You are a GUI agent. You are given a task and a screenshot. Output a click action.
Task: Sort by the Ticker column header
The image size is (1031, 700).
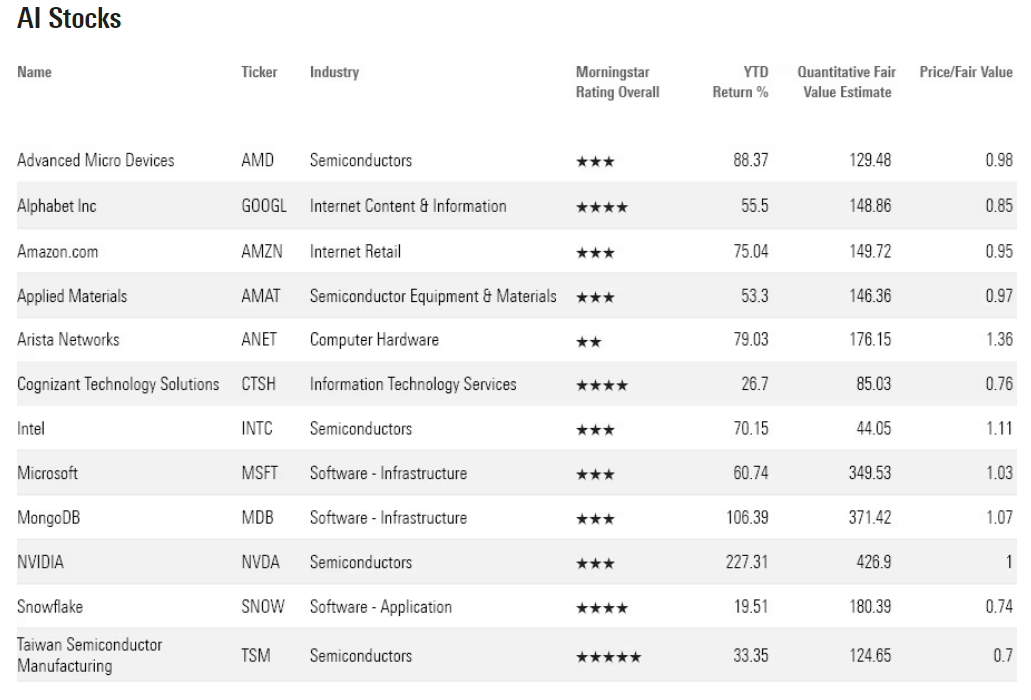pos(259,72)
